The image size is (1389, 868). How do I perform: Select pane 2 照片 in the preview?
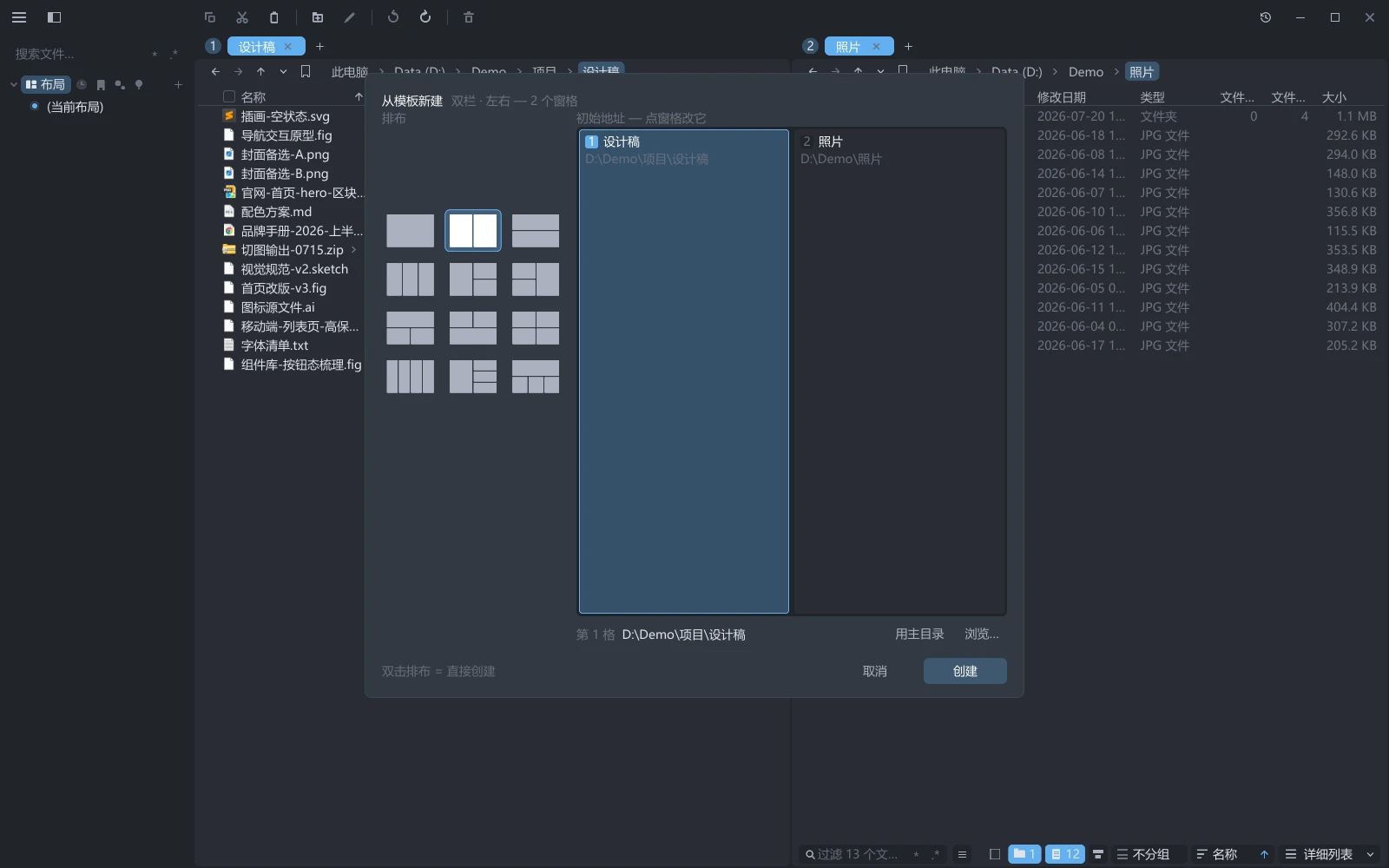point(899,372)
